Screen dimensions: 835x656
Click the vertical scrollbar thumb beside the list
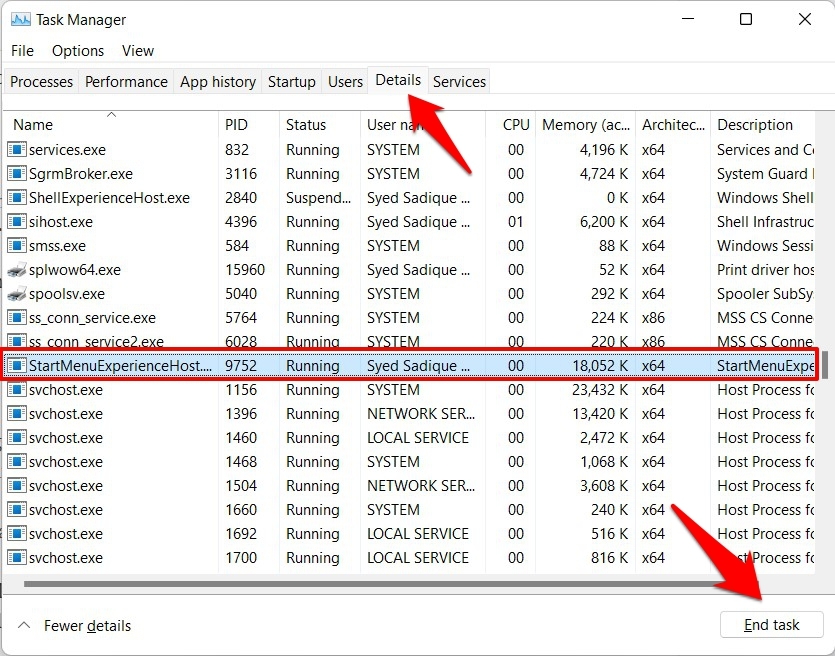point(824,365)
